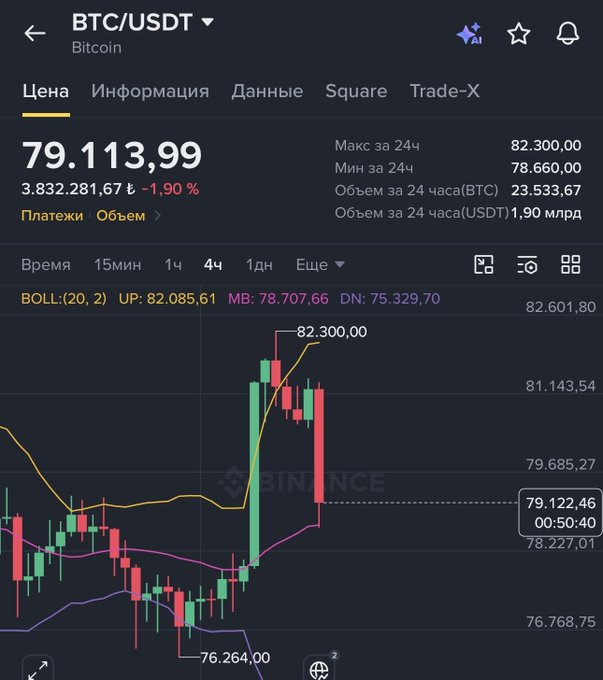Switch to the Цена tab
This screenshot has height=680, width=603.
46,92
